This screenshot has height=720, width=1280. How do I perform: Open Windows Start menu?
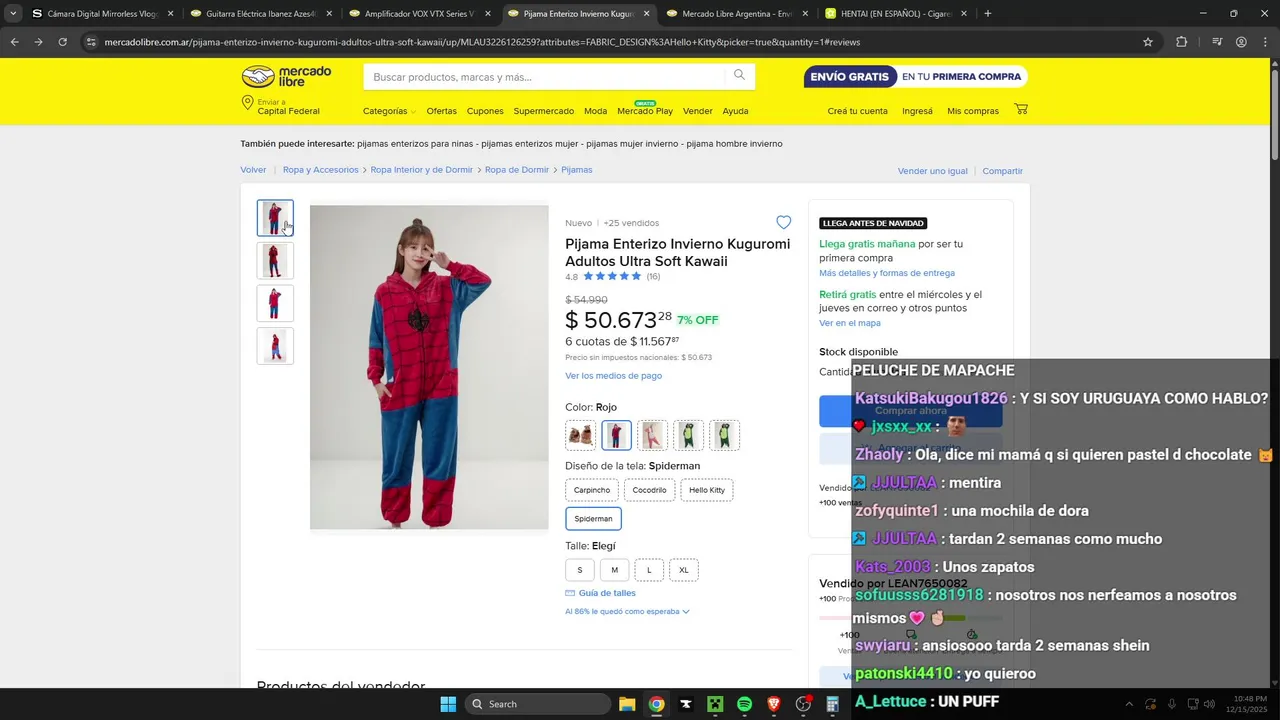tap(448, 704)
